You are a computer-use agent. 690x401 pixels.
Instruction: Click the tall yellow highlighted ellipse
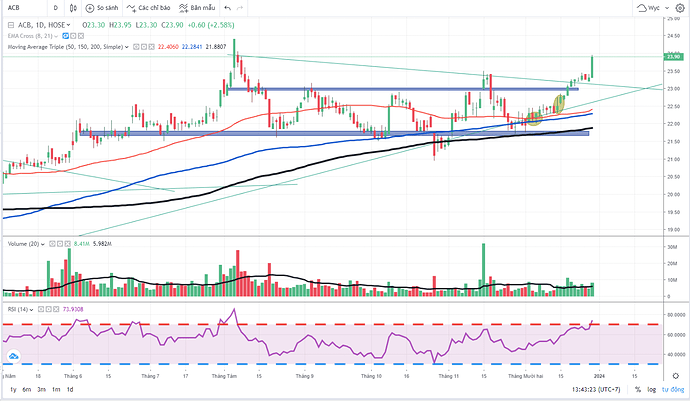coord(559,104)
